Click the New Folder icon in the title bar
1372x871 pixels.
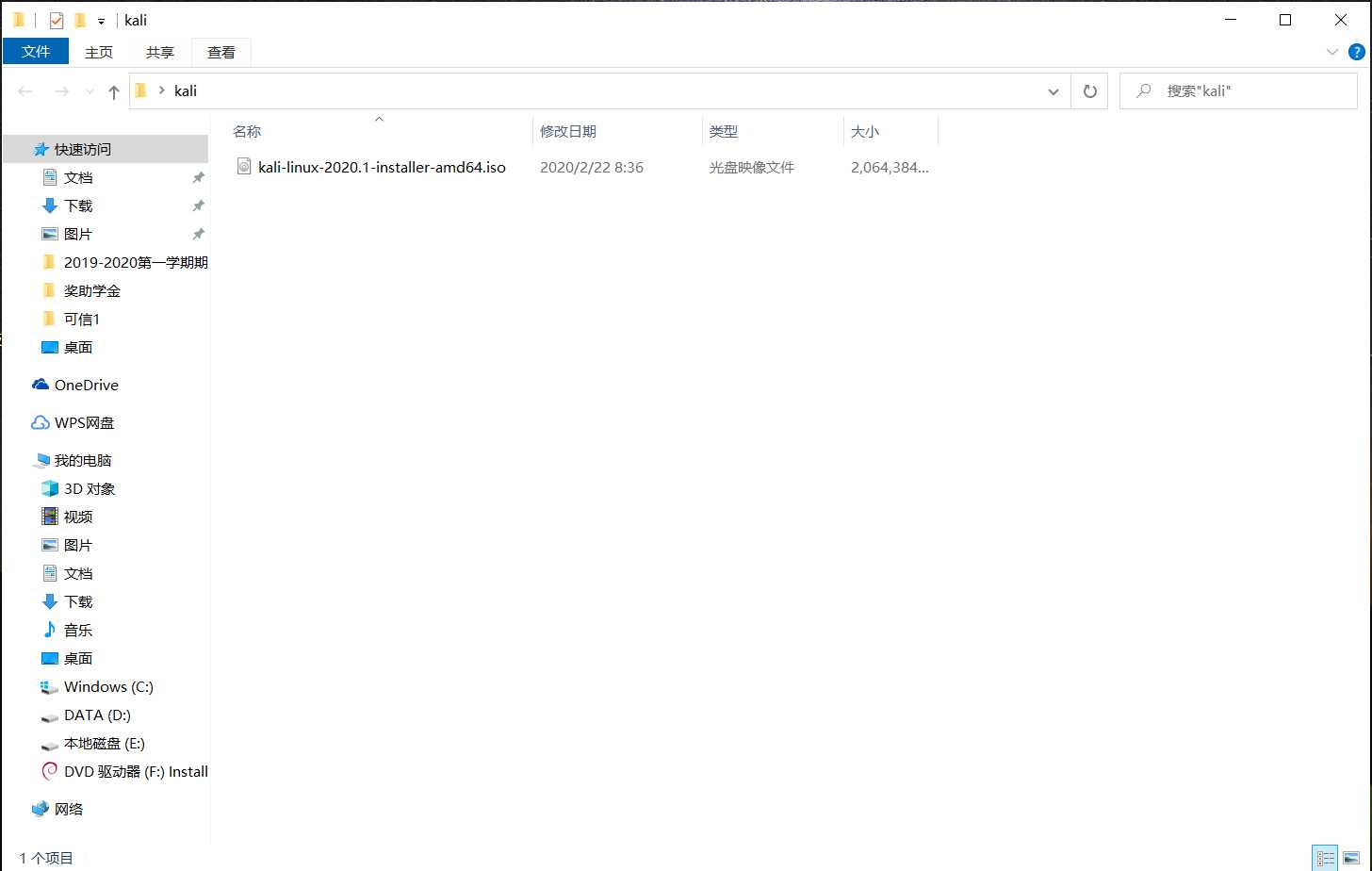80,20
